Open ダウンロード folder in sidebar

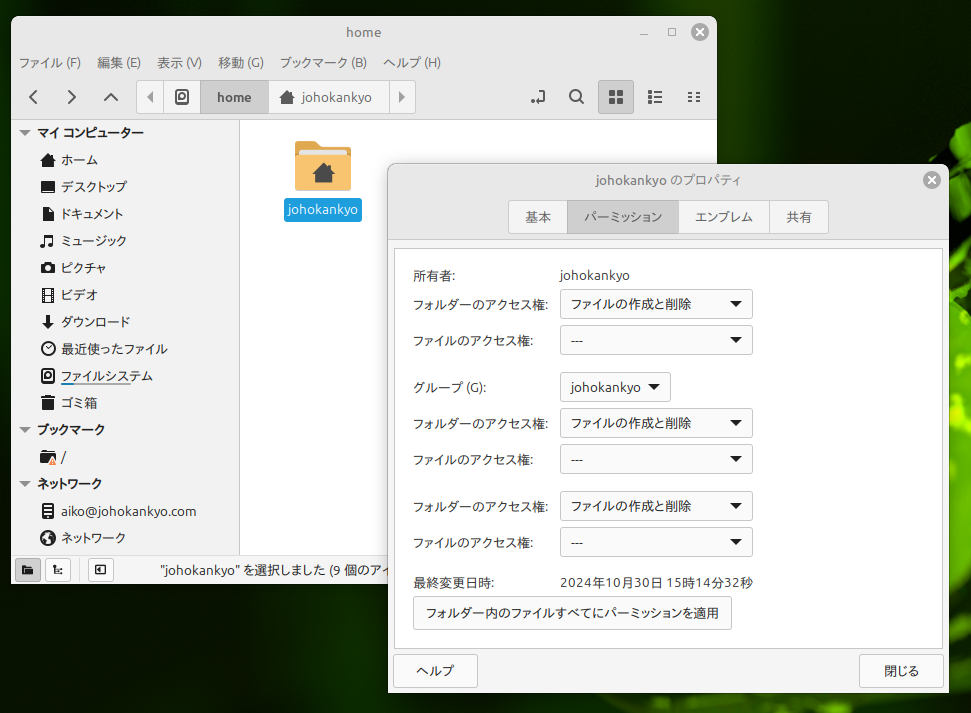(95, 322)
